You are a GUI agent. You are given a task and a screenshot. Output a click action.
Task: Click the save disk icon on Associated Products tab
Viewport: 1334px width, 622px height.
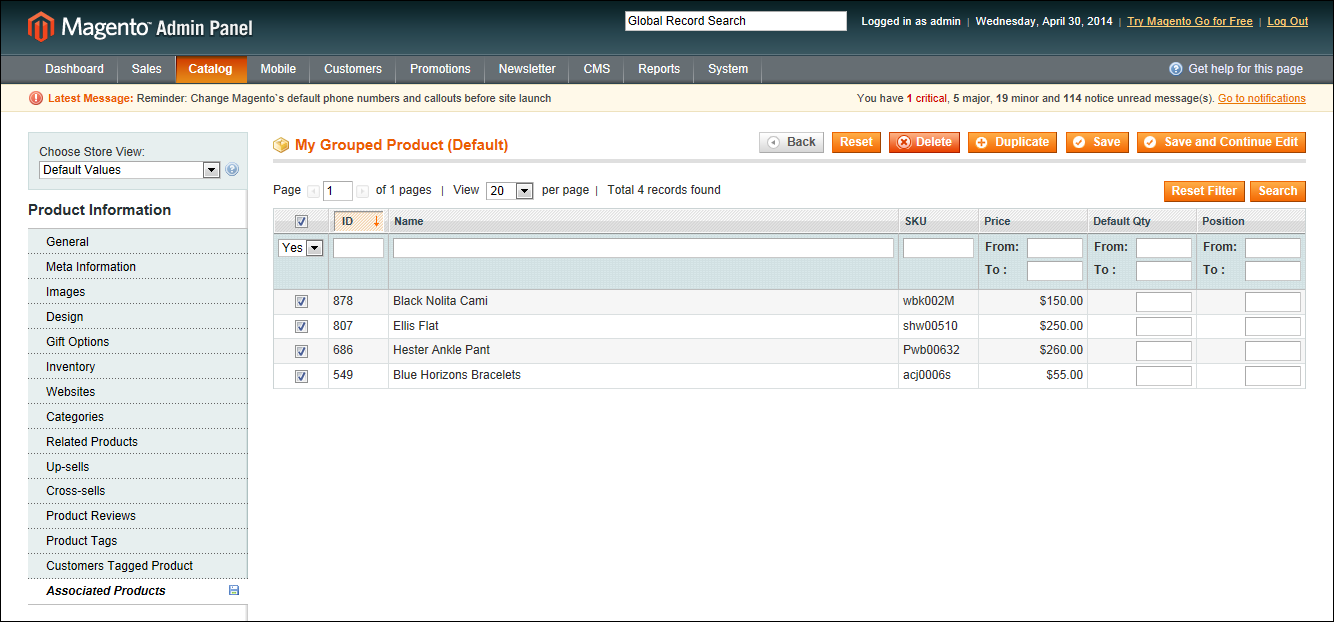click(x=234, y=591)
